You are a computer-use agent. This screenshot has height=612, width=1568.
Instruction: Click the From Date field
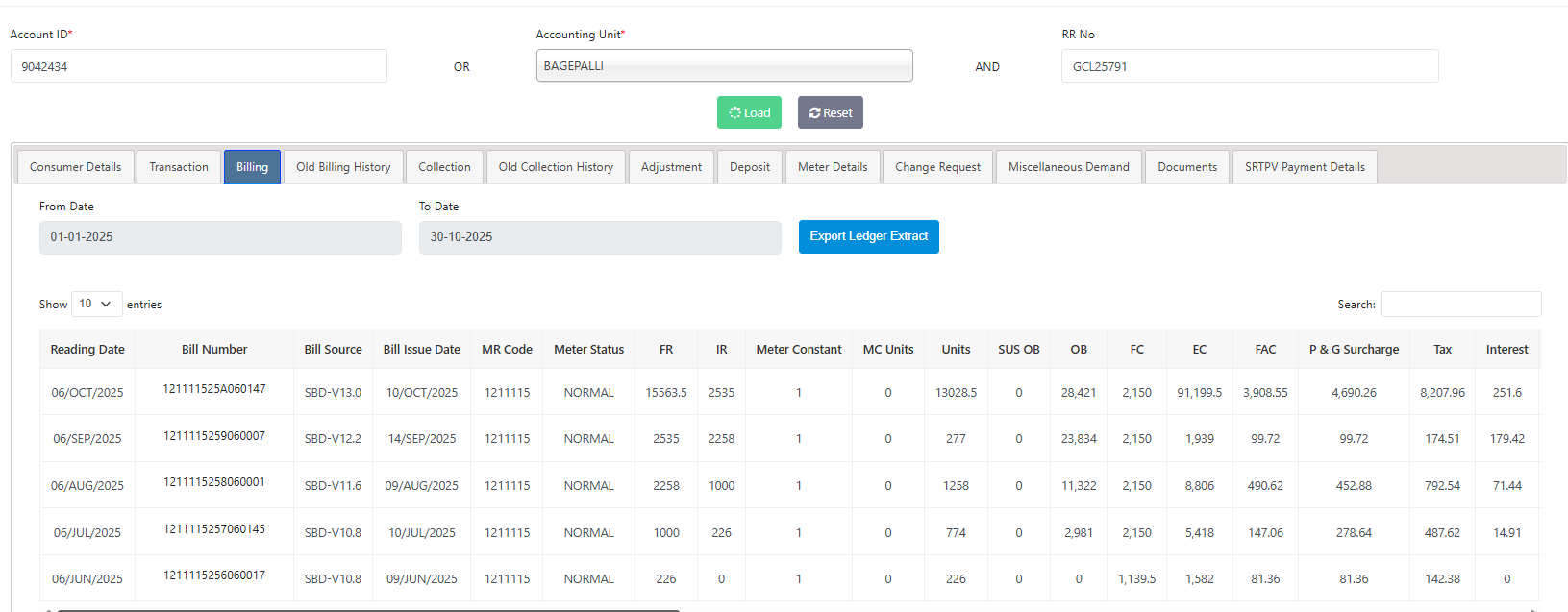pos(220,237)
